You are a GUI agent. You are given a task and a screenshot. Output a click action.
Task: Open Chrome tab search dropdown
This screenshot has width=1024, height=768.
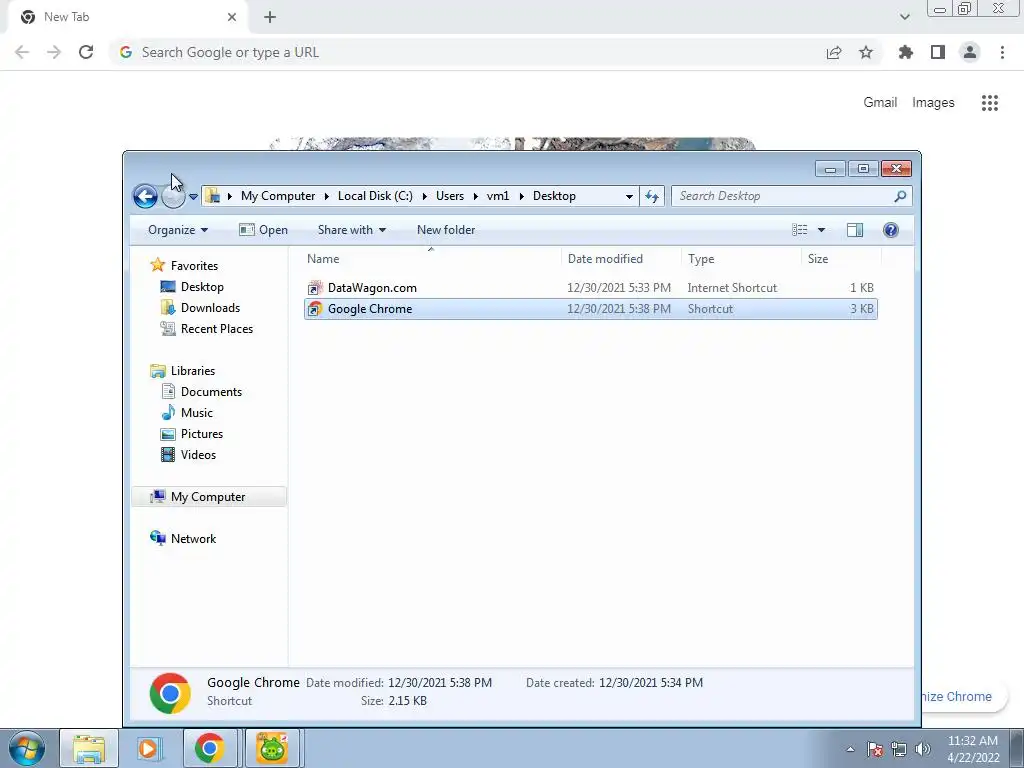click(x=904, y=17)
